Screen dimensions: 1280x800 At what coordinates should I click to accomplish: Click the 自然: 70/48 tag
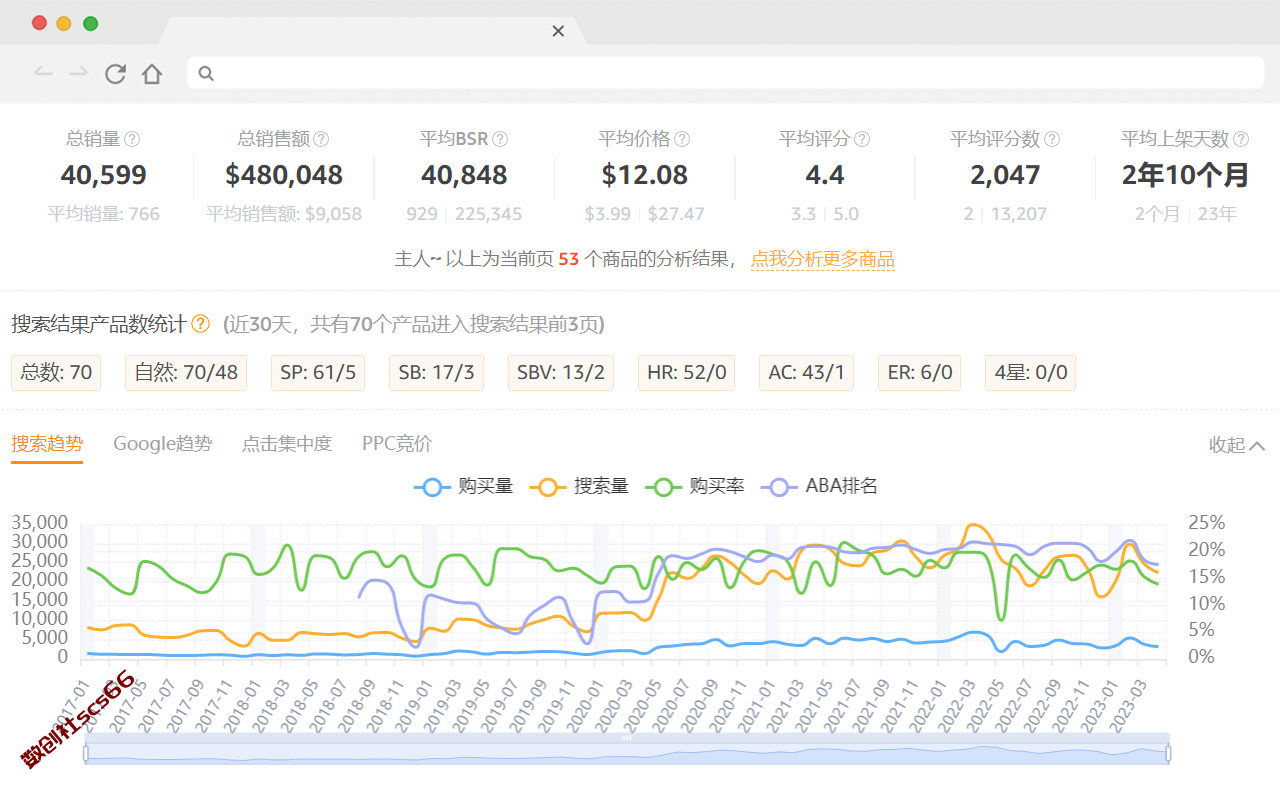pos(186,373)
